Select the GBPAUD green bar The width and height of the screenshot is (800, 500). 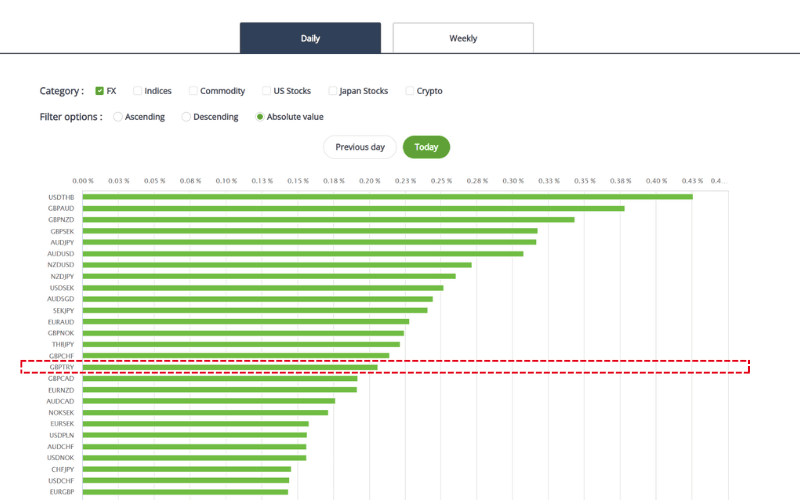pos(353,208)
